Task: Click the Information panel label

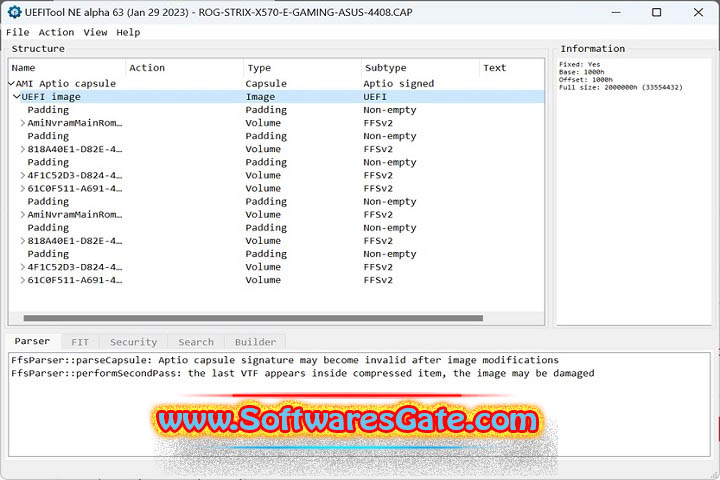Action: [x=592, y=49]
